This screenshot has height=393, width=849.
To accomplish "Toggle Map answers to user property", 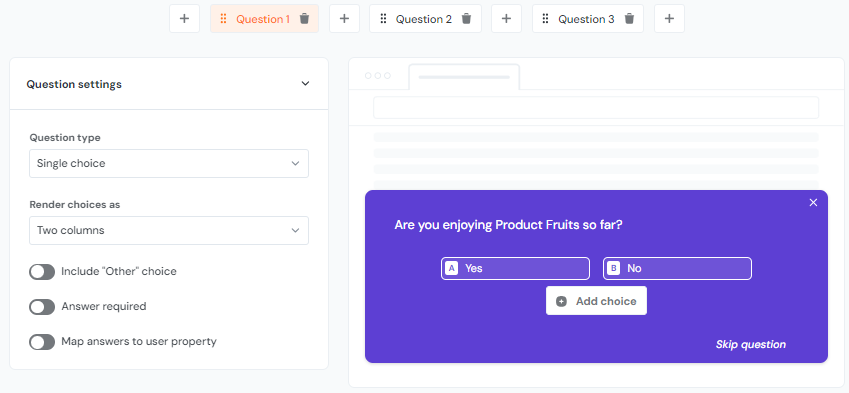I will pos(42,342).
